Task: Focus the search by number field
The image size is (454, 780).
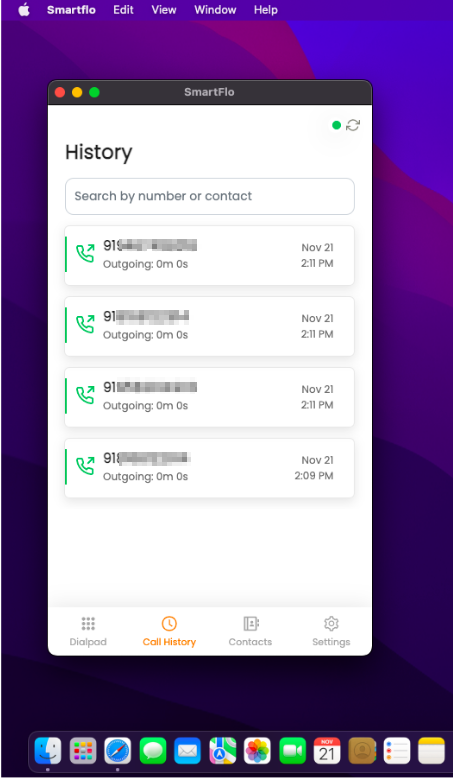Action: tap(210, 196)
